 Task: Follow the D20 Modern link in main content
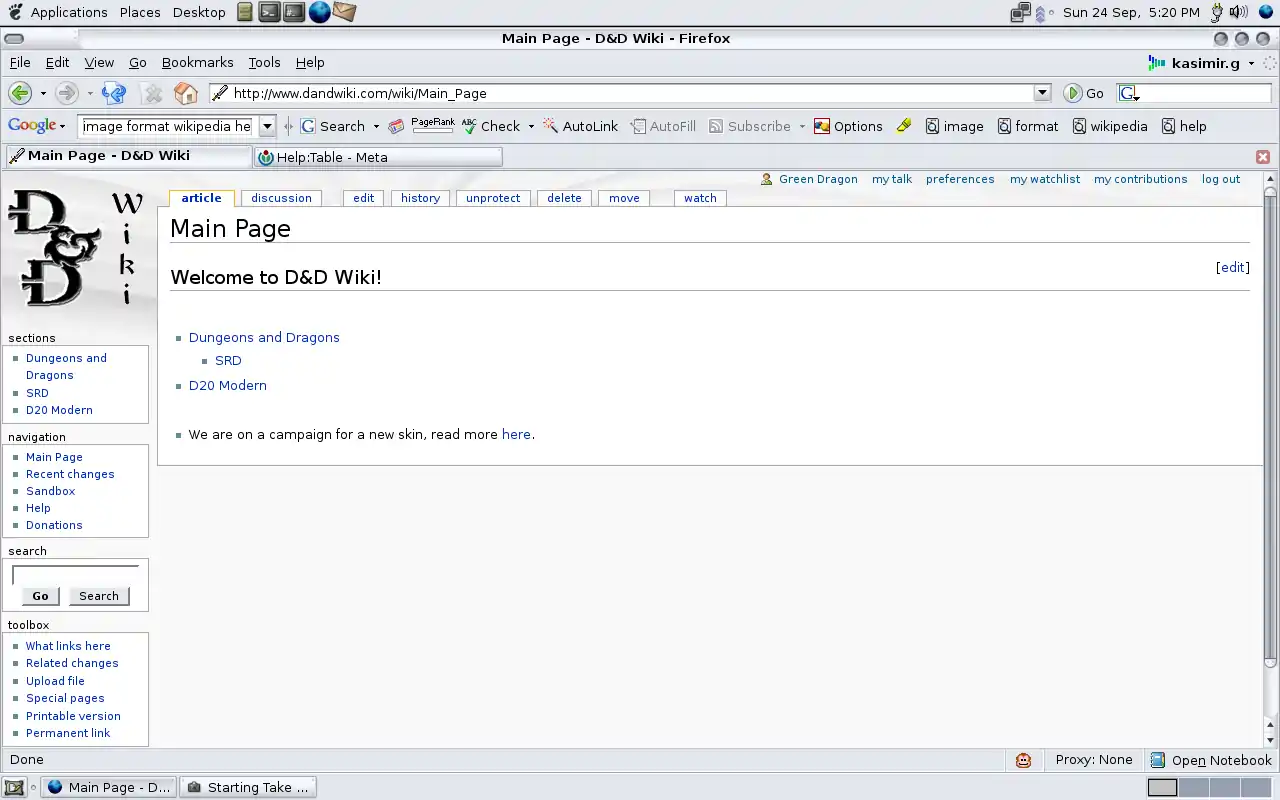pos(227,385)
